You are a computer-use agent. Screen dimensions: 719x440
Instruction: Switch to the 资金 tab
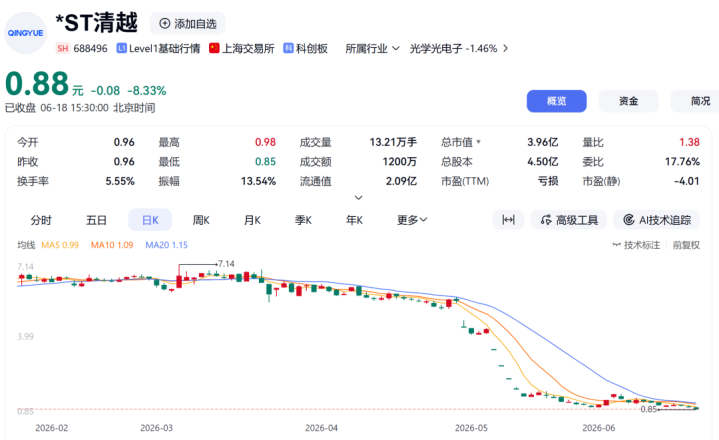tap(628, 101)
